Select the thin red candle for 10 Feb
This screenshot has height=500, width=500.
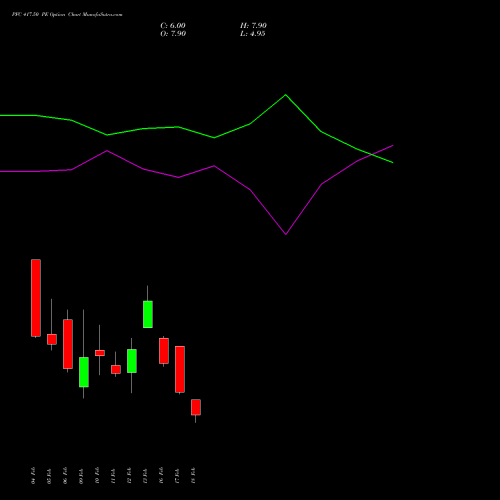[100, 353]
